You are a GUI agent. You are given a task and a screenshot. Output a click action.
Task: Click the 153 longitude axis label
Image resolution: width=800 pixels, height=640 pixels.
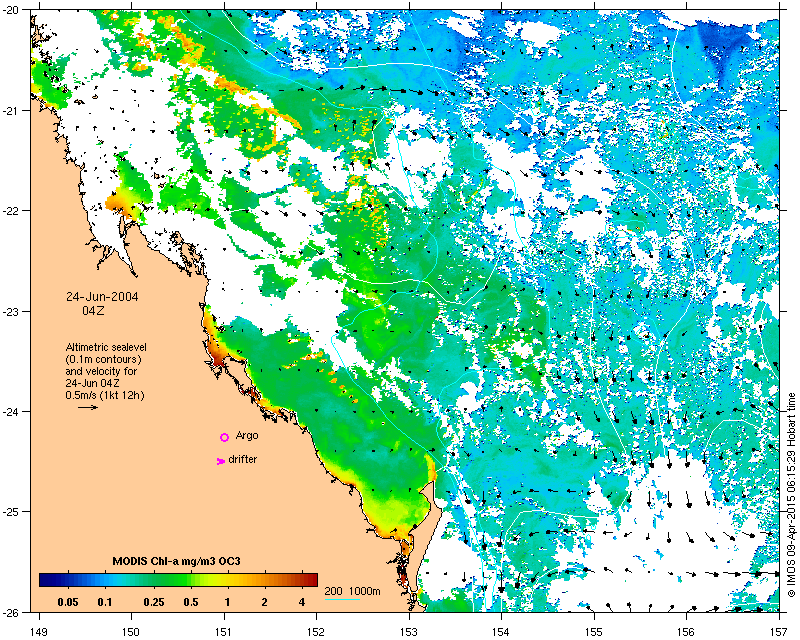409,632
